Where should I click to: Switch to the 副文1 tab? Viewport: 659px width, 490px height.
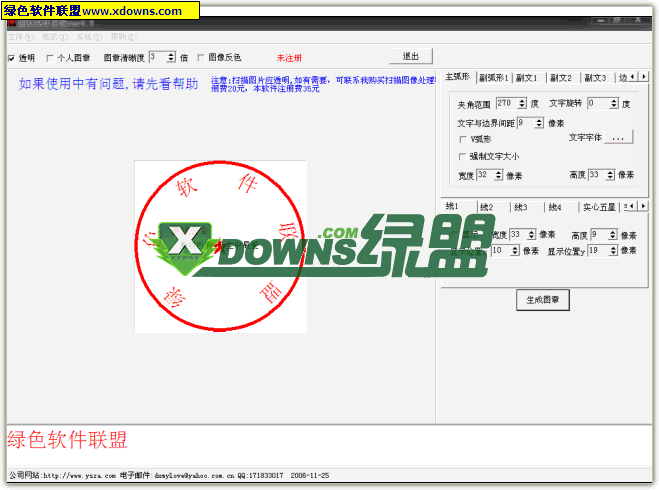click(527, 78)
